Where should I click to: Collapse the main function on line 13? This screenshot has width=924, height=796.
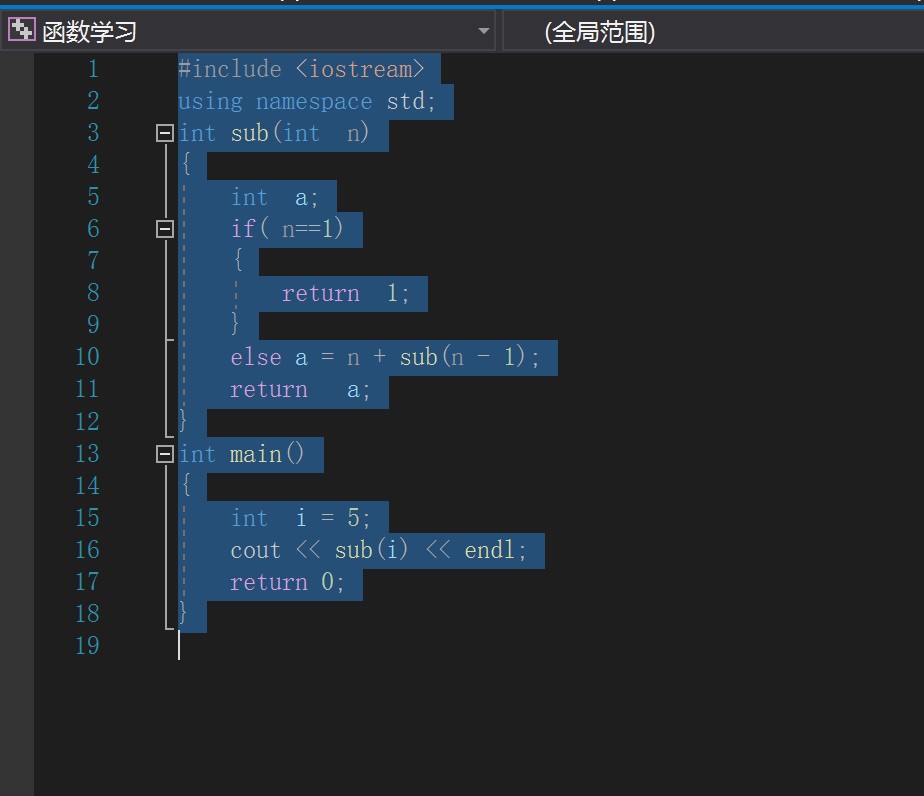163,453
